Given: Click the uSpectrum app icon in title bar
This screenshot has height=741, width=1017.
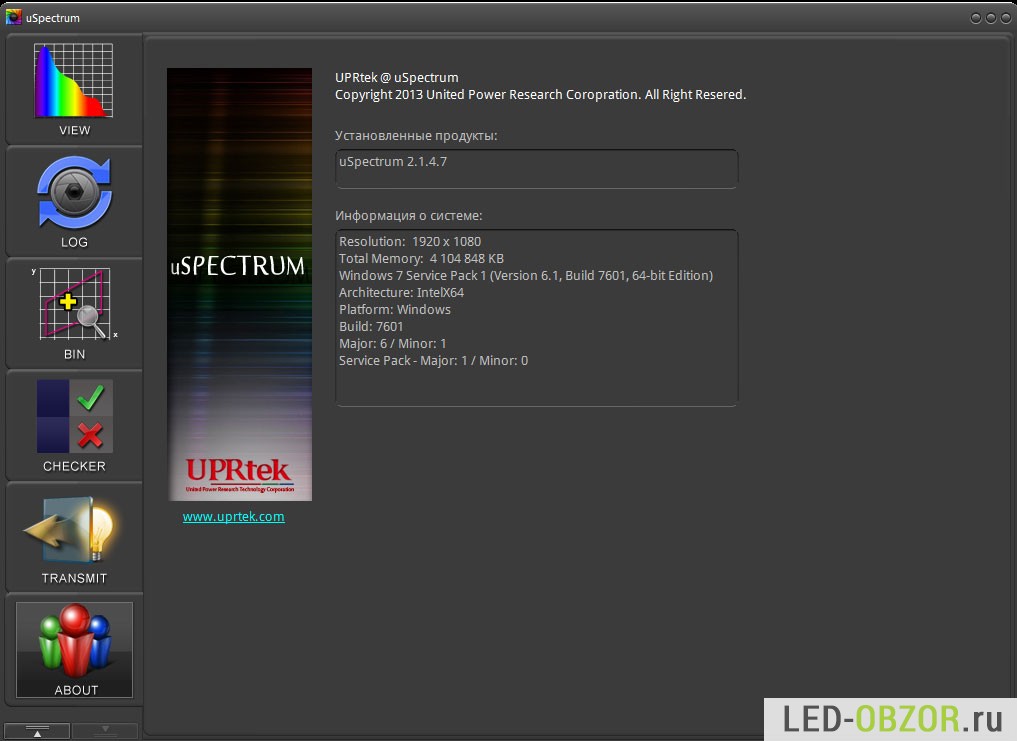Looking at the screenshot, I should (14, 17).
